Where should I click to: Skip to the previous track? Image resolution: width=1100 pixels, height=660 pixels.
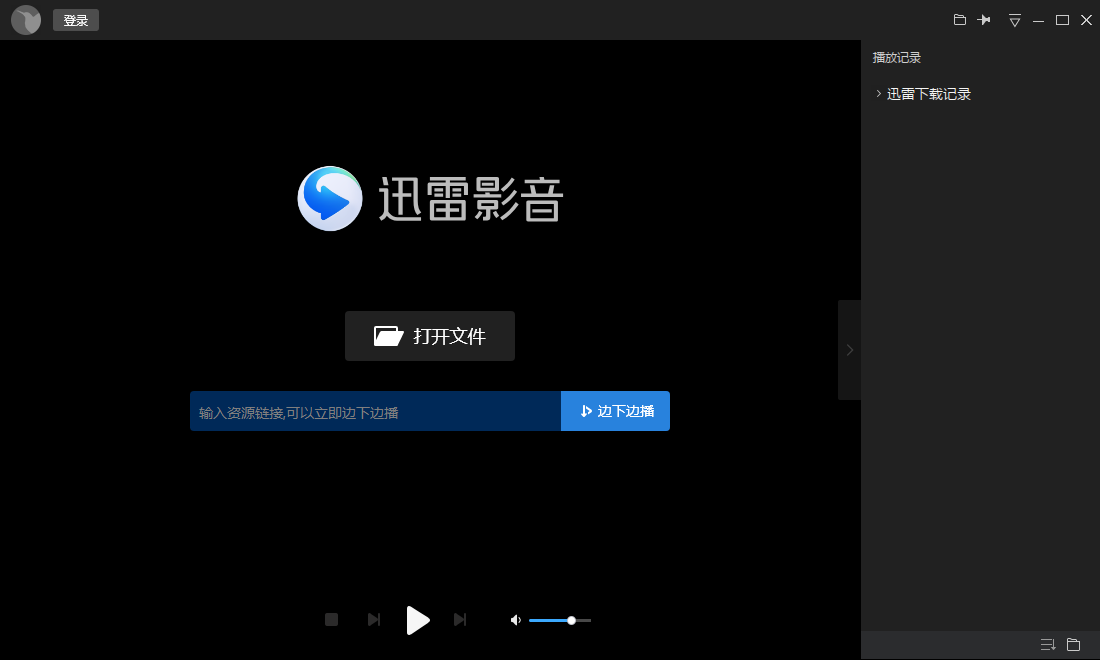374,620
